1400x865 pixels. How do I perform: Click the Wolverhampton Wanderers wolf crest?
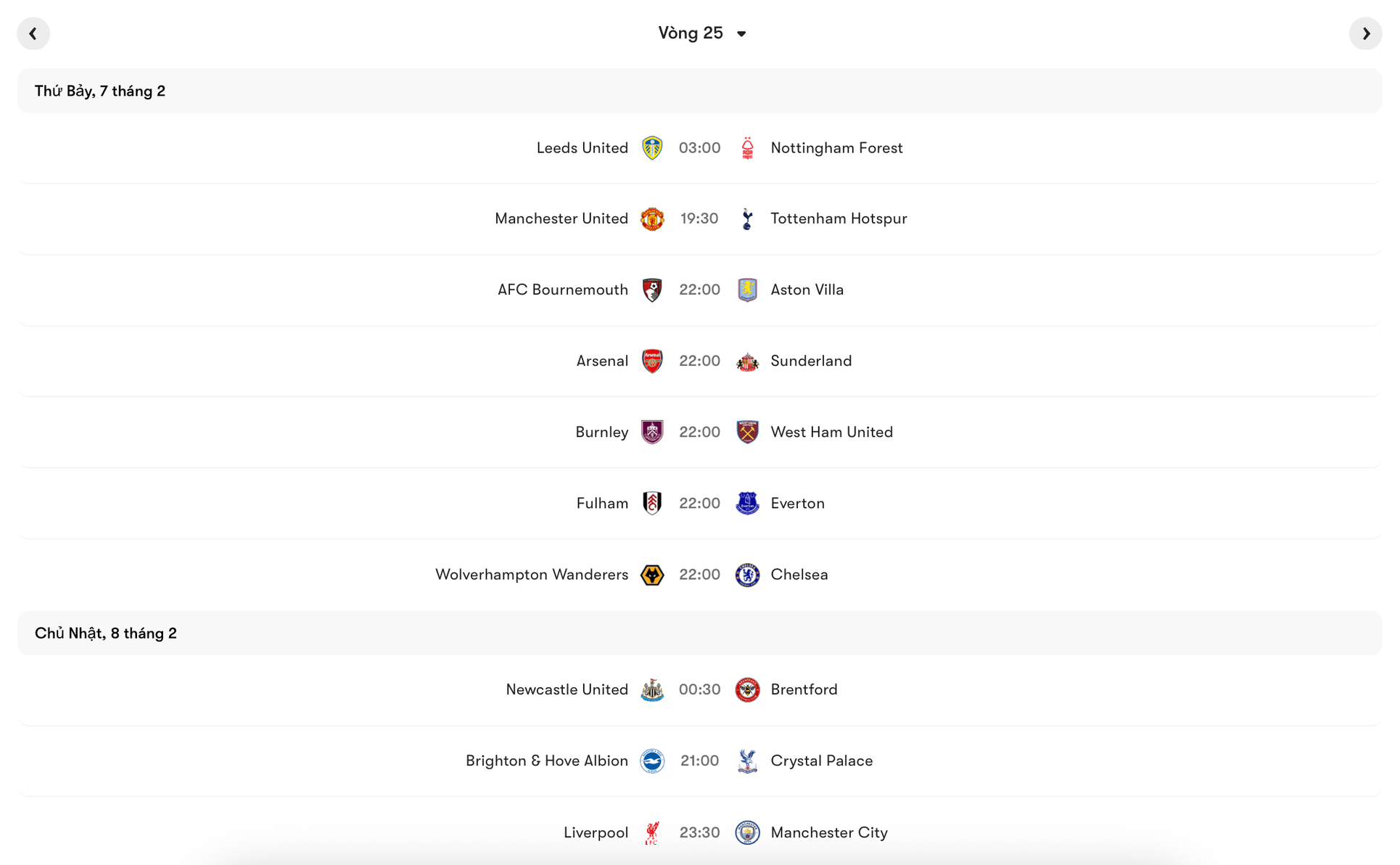click(652, 574)
